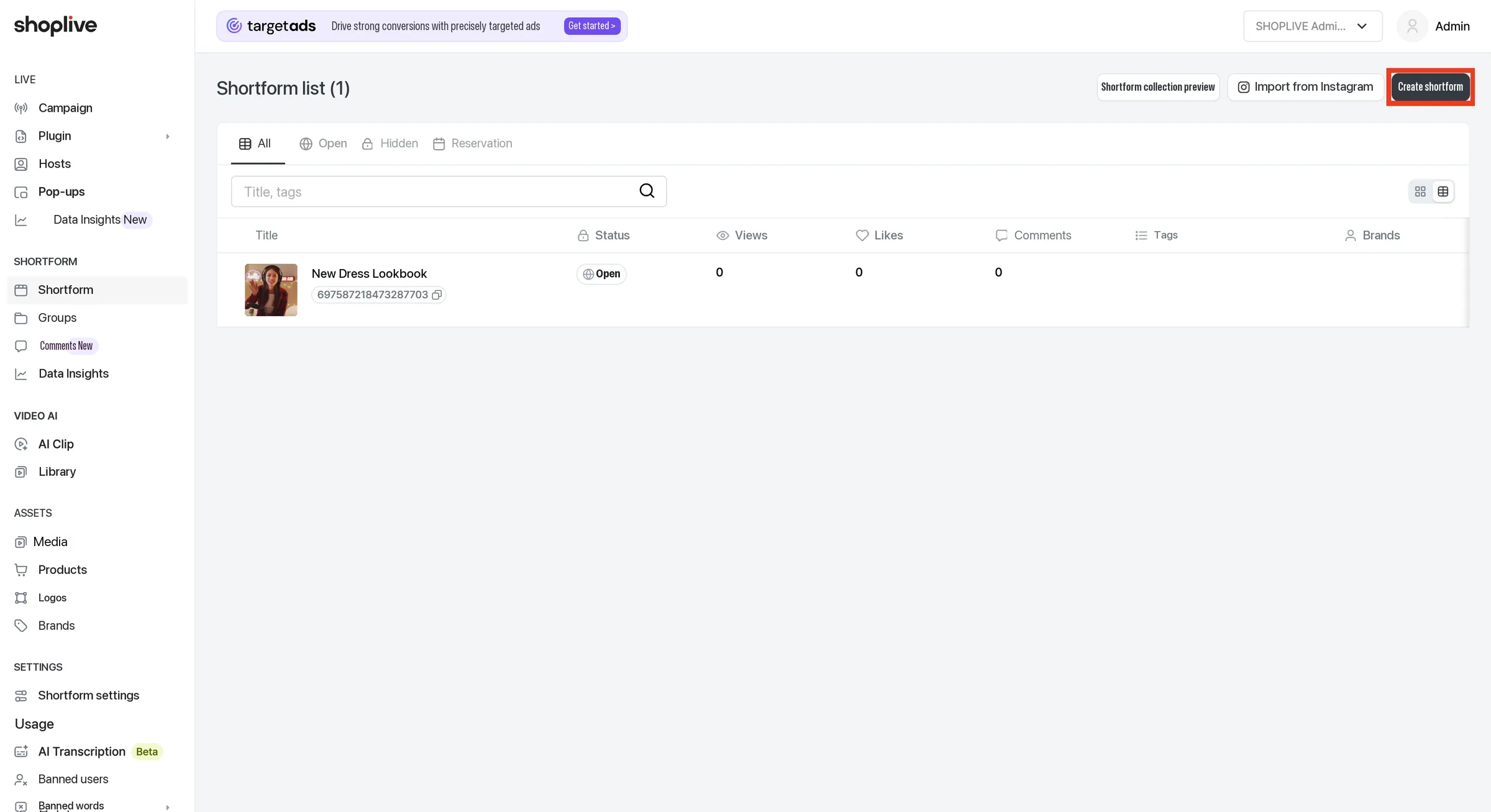Image resolution: width=1491 pixels, height=812 pixels.
Task: Click the Campaign broadcast icon in sidebar
Action: click(21, 108)
